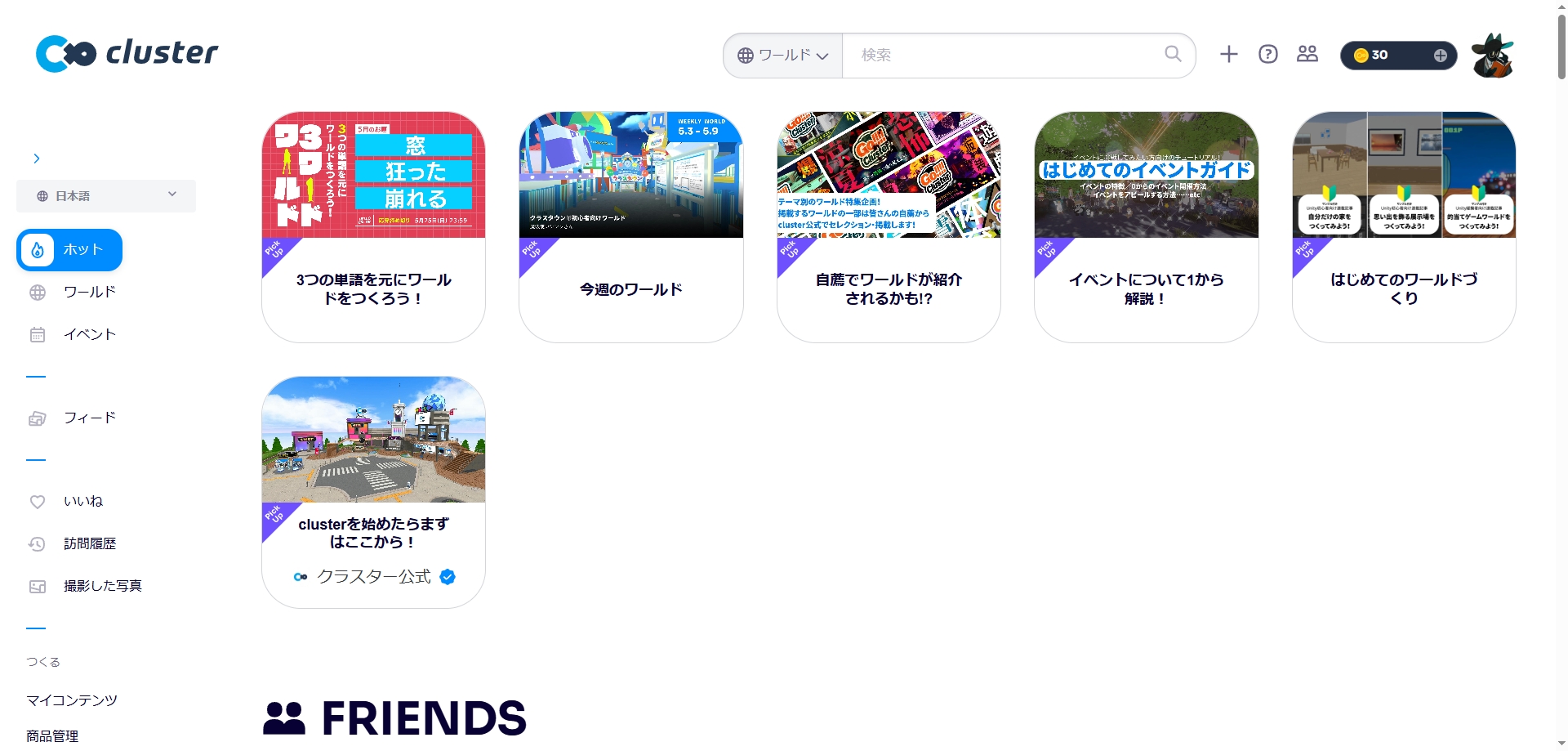Open the 今週のワールド pickup card
This screenshot has width=1568, height=751.
point(631,227)
